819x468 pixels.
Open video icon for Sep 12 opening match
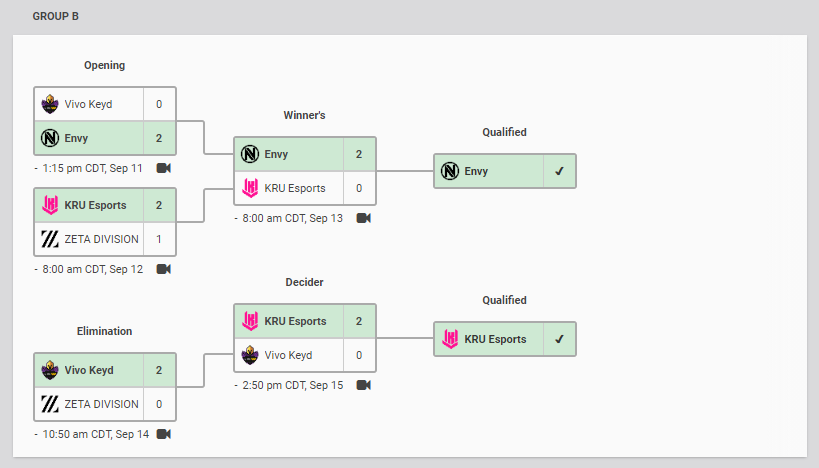[163, 269]
